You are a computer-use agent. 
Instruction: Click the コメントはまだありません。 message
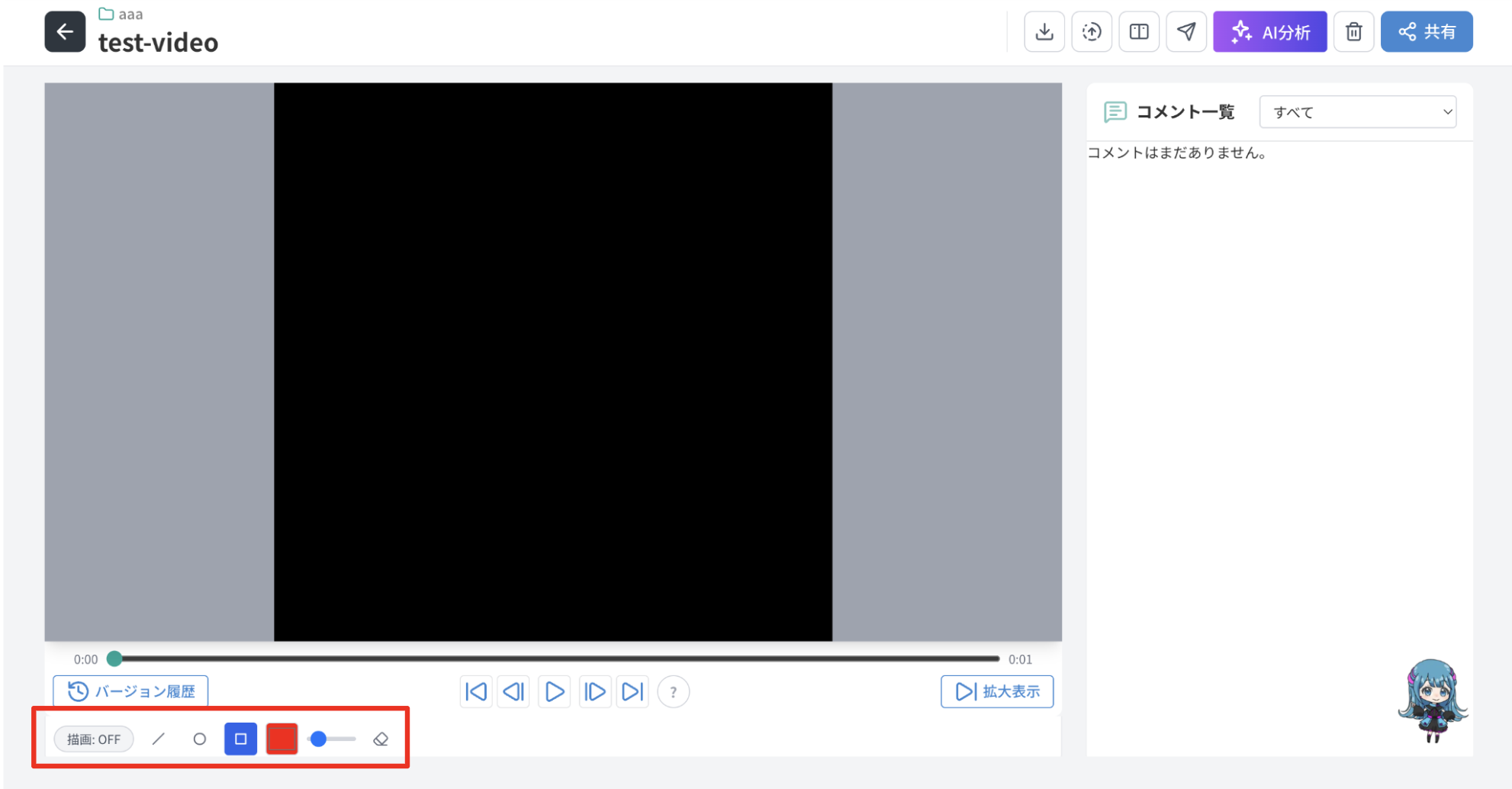coord(1178,153)
